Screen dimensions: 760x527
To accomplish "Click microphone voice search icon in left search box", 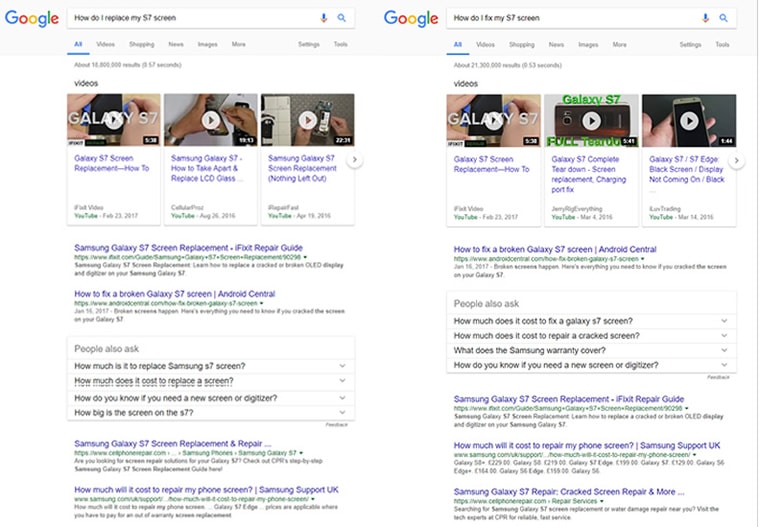I will coord(324,18).
